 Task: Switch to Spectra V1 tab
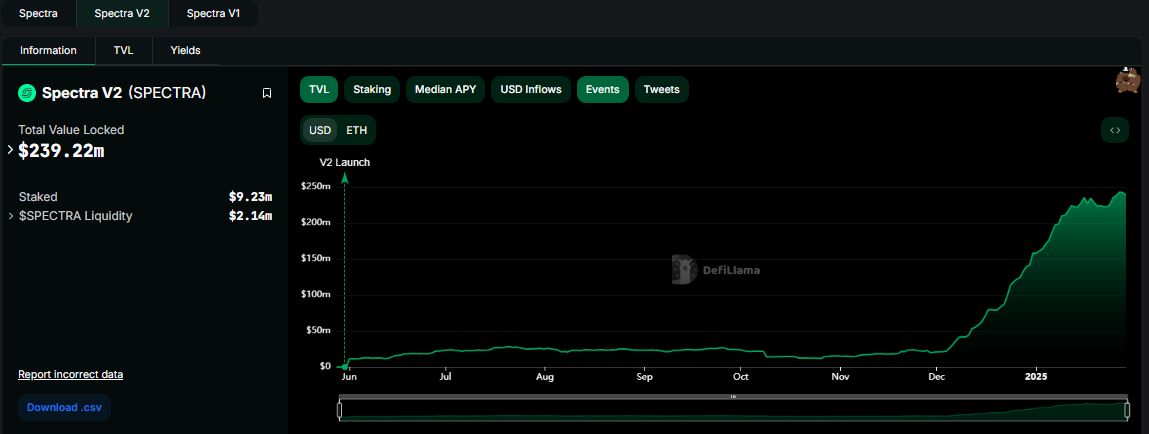[x=213, y=13]
